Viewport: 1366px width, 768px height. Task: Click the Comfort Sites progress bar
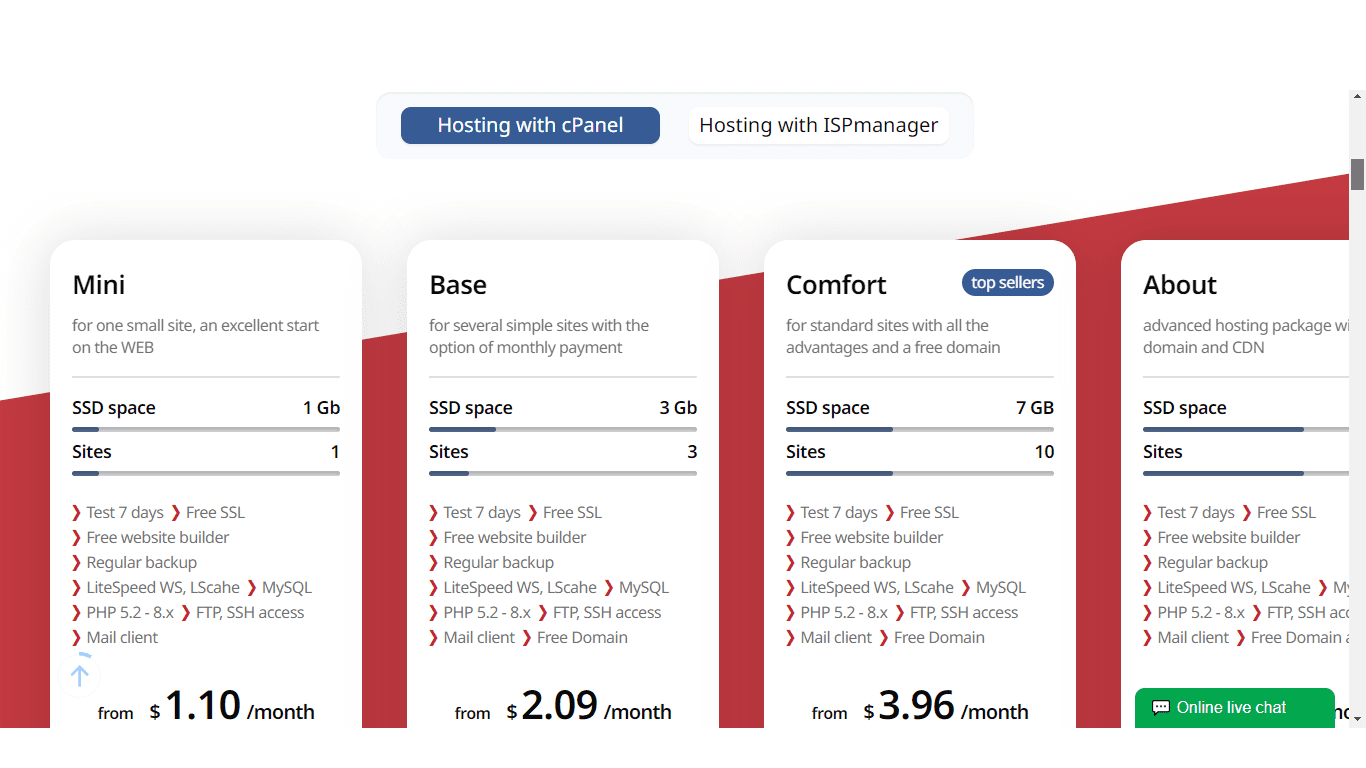[920, 473]
